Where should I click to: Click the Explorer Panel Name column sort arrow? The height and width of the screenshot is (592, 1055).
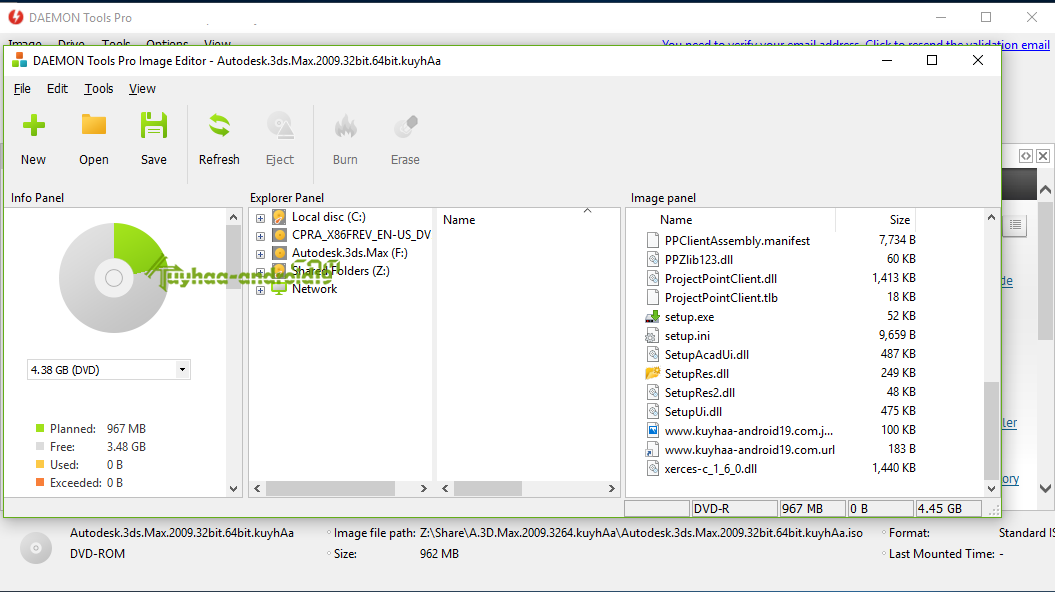pyautogui.click(x=587, y=211)
